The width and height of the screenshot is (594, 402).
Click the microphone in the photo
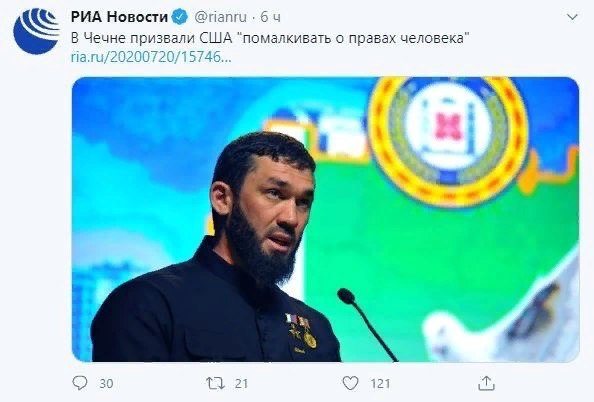367,325
